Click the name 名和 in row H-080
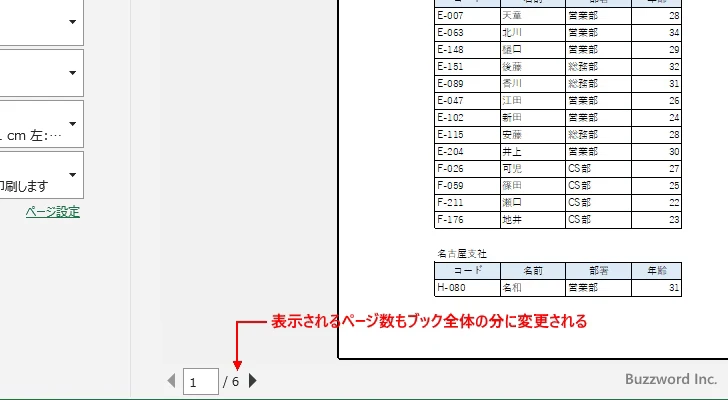Screen dimensions: 728x400 click(512, 288)
